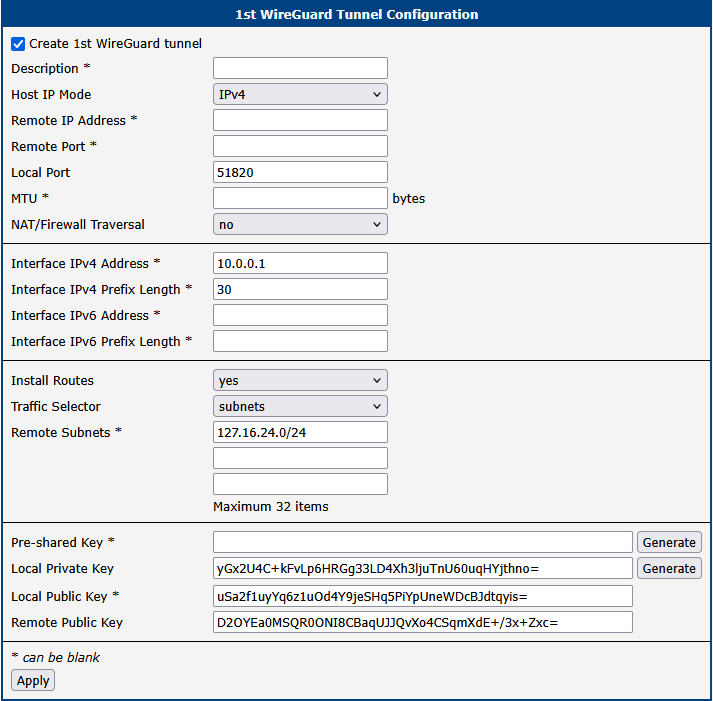Click the Local Public Key field
Image resolution: width=713 pixels, height=701 pixels.
[x=423, y=596]
